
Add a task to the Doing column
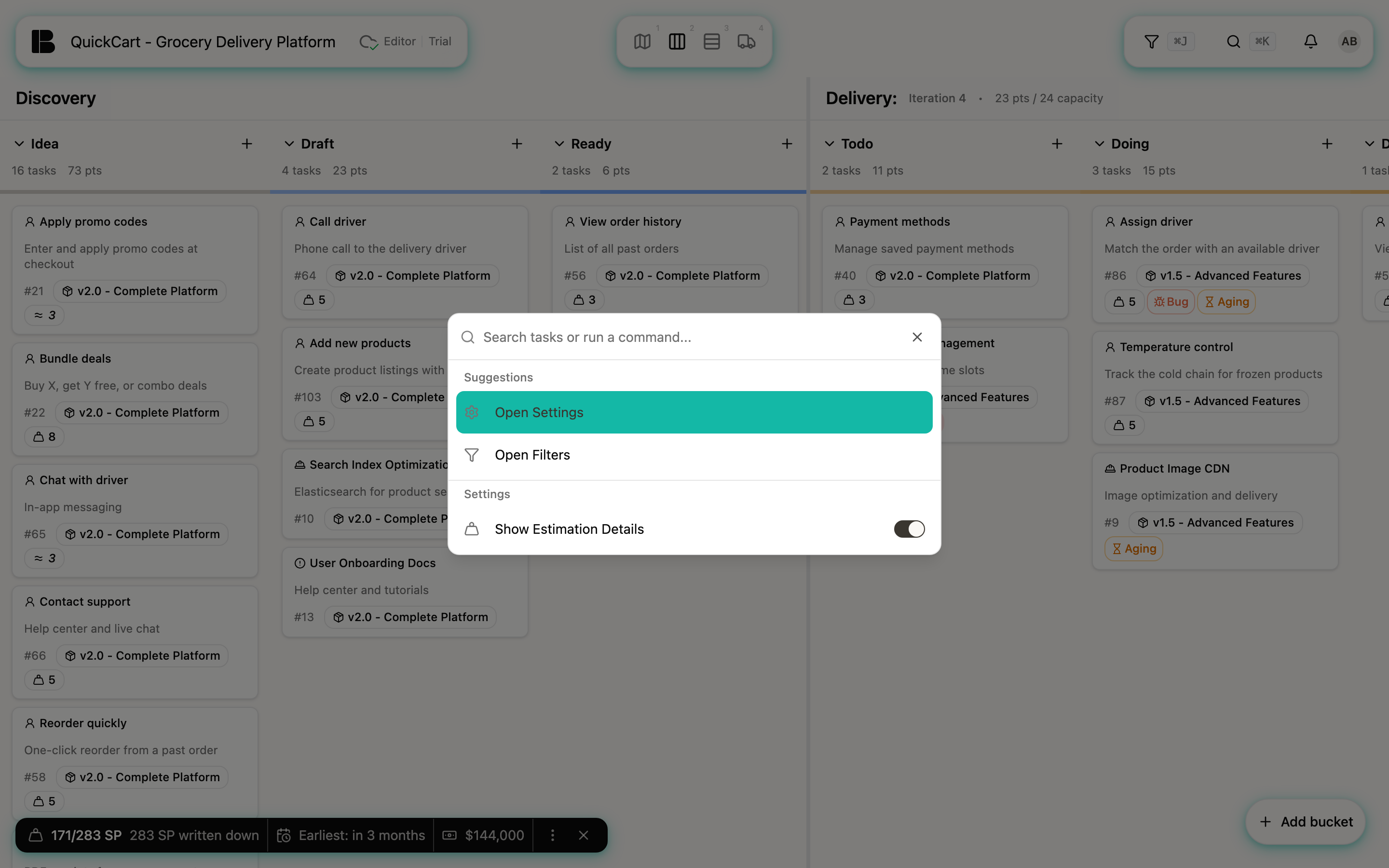coord(1327,144)
